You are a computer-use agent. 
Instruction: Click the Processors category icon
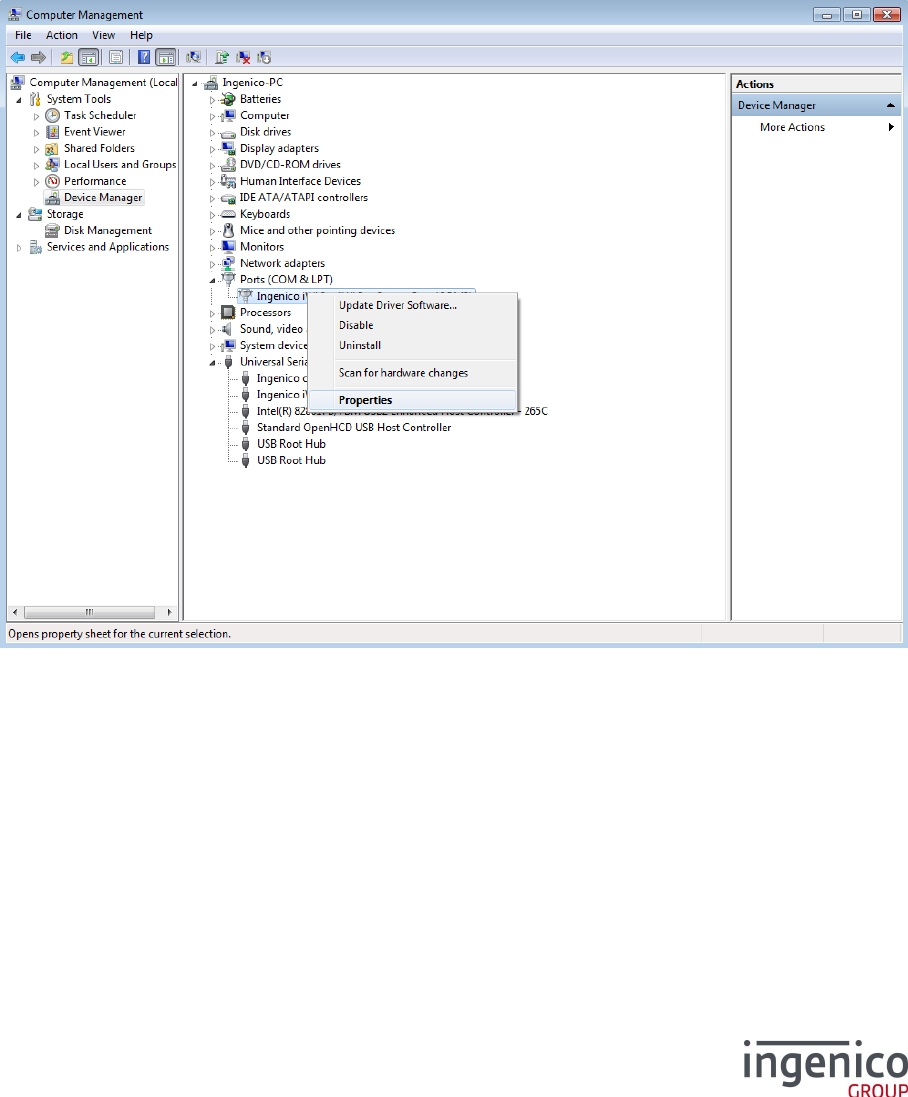(x=228, y=312)
